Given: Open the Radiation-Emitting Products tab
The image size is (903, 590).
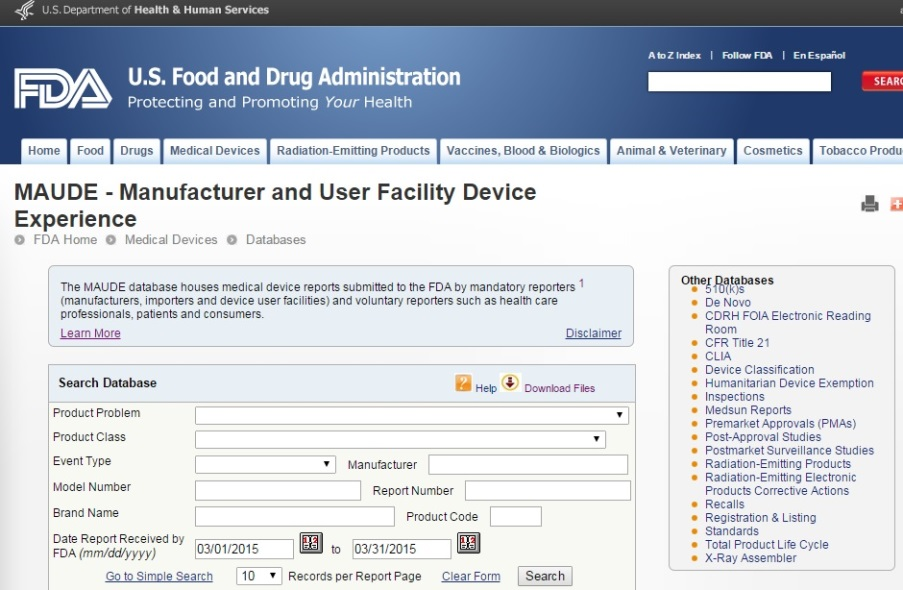Looking at the screenshot, I should pos(353,151).
